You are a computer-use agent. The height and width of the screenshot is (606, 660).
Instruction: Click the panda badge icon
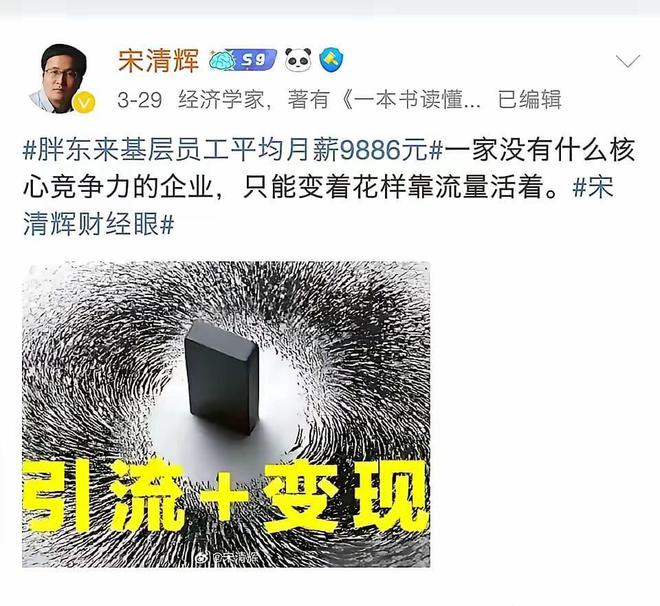[298, 59]
